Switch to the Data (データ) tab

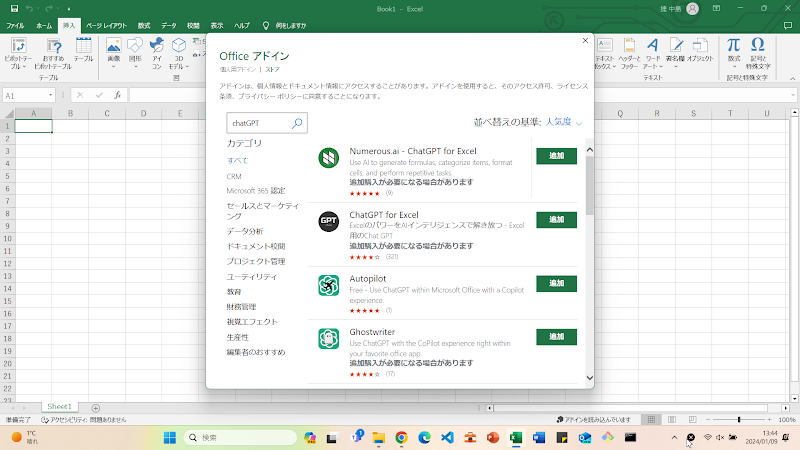click(168, 26)
